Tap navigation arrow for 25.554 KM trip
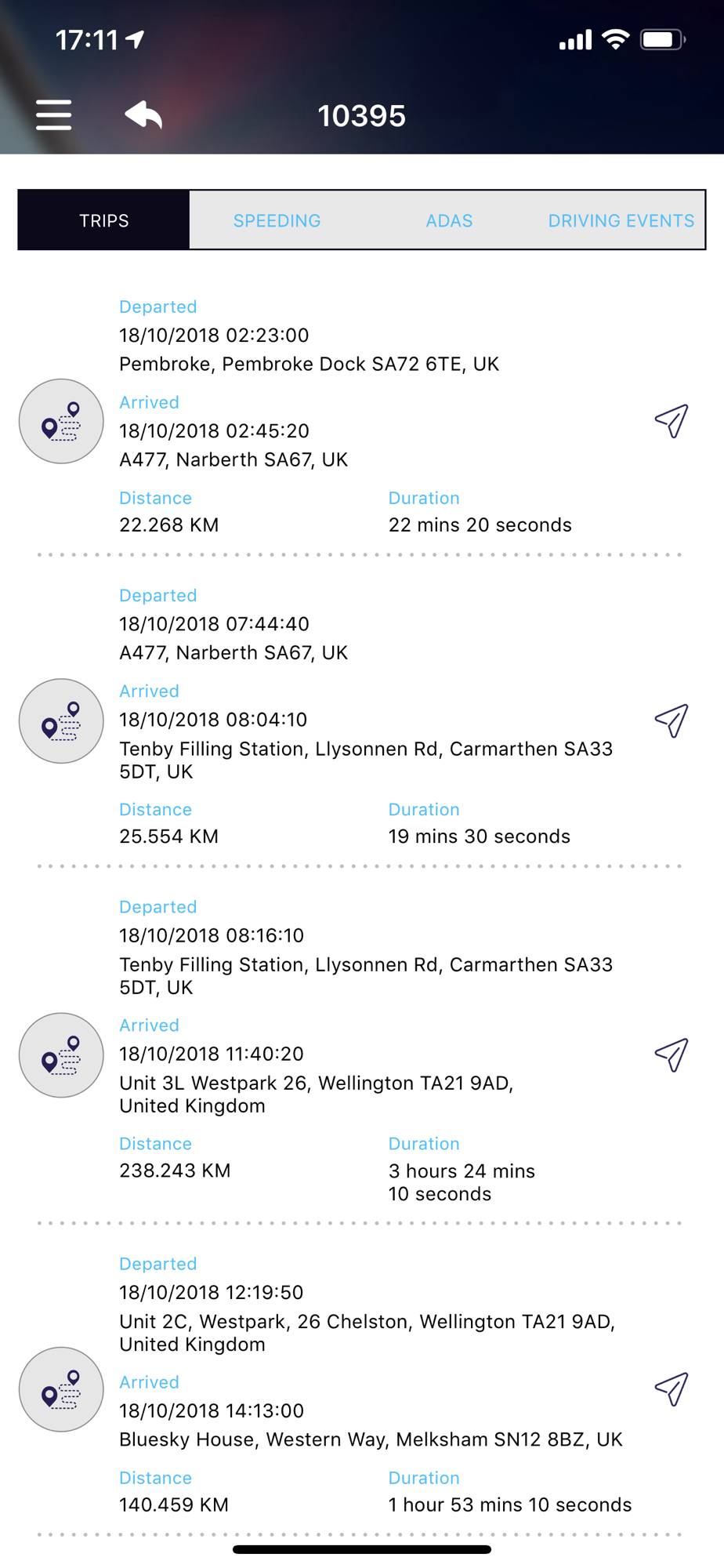 click(672, 720)
